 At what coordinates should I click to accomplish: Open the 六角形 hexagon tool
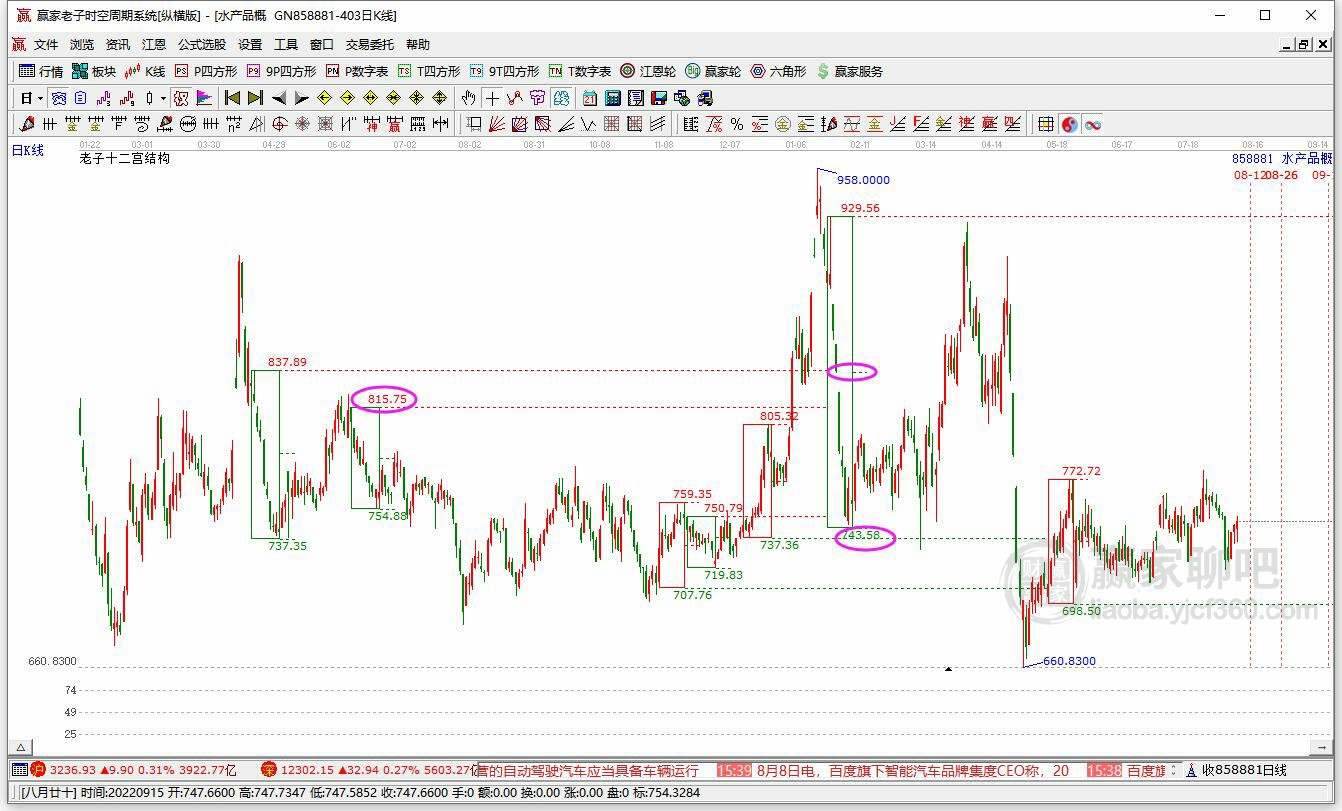pyautogui.click(x=778, y=71)
